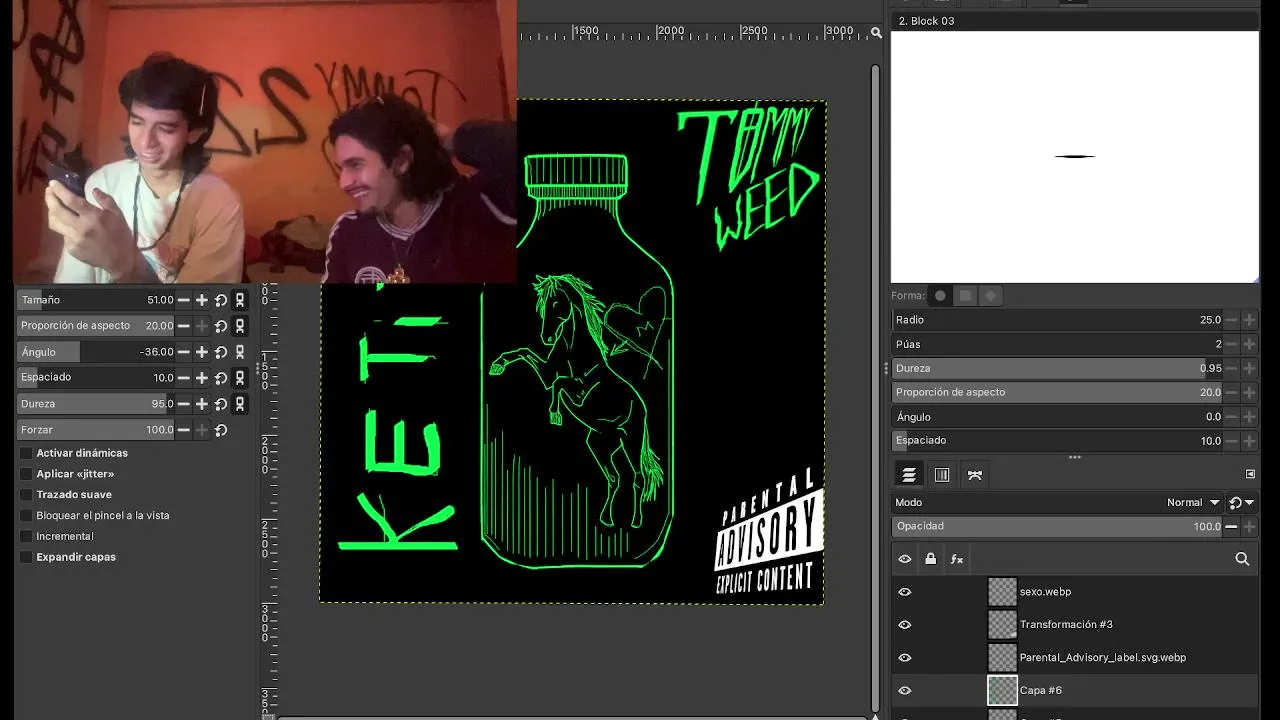Click the fx effects header icon
Image resolution: width=1280 pixels, height=720 pixels.
(957, 559)
